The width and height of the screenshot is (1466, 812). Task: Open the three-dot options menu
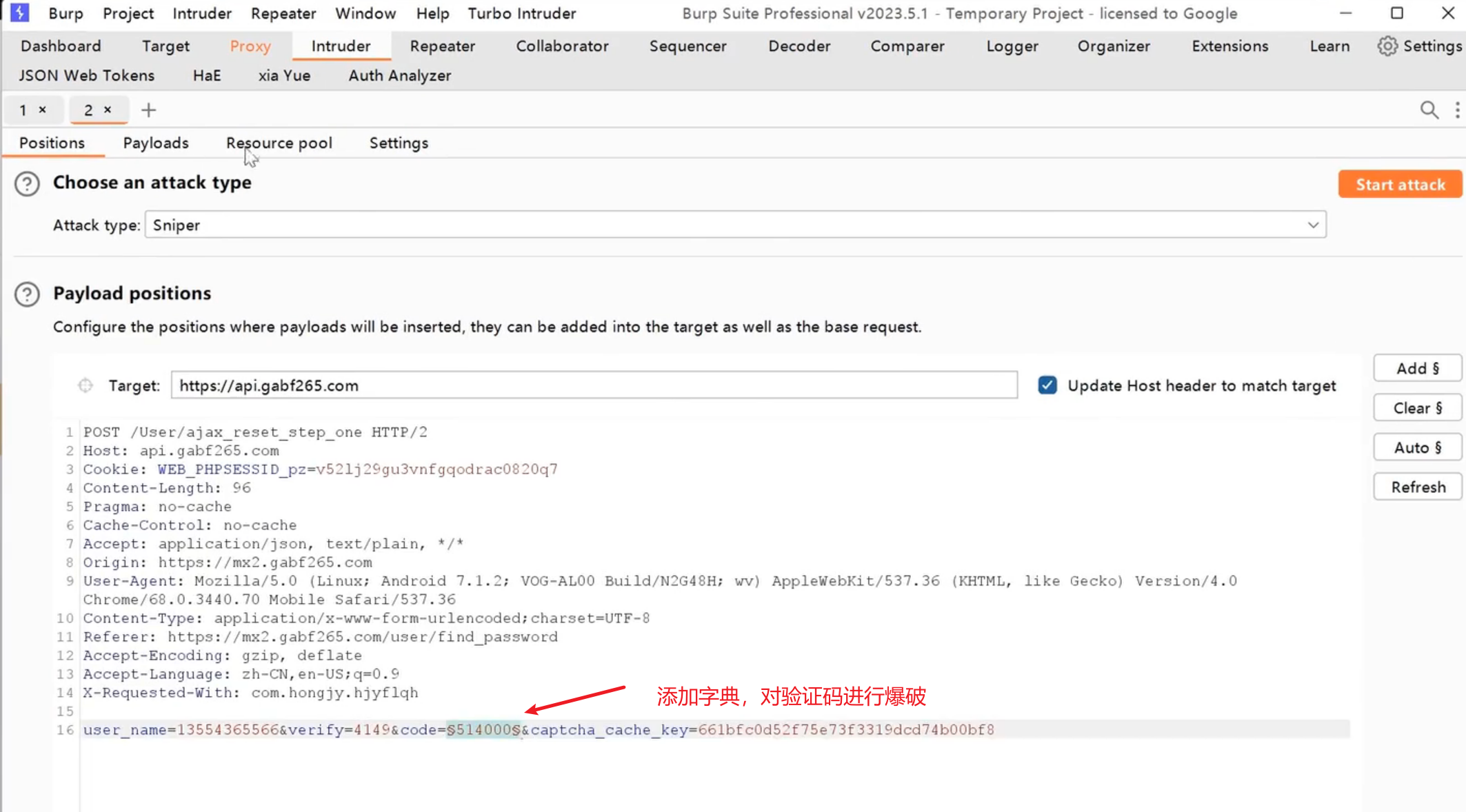1456,110
